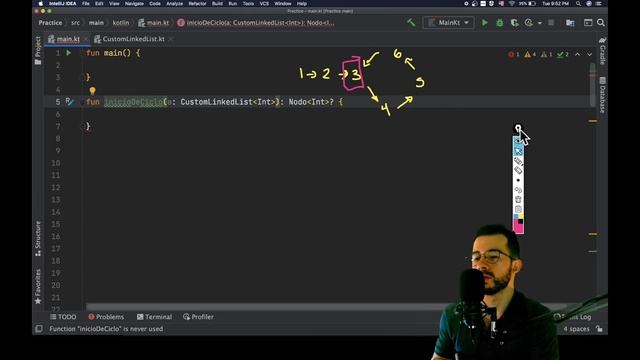
Task: Open Project Structure from toolbar icon
Action: pos(570,23)
